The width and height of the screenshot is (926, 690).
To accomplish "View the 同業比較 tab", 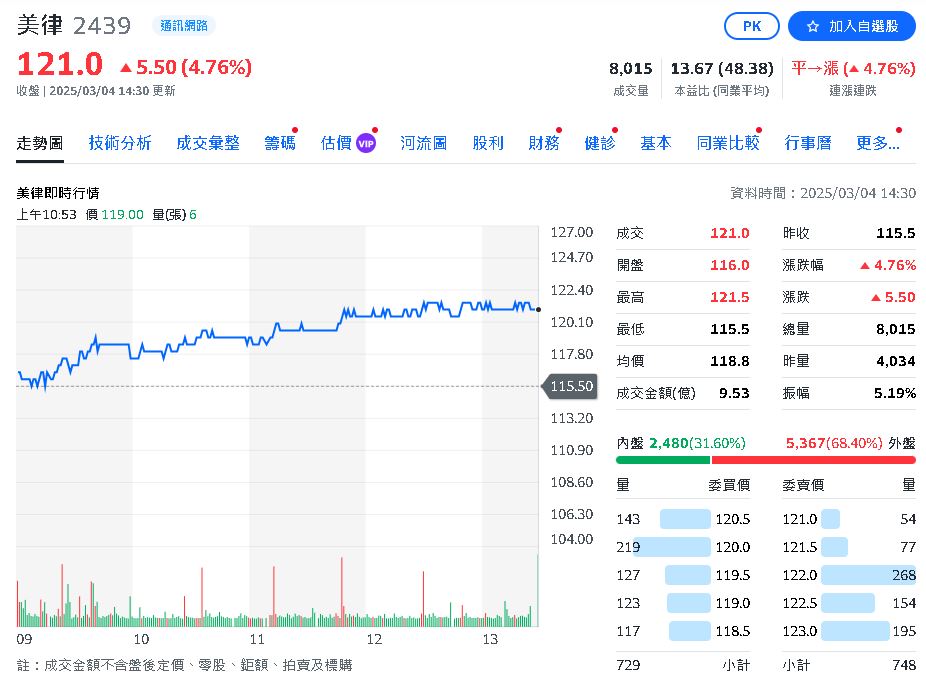I will click(x=728, y=143).
